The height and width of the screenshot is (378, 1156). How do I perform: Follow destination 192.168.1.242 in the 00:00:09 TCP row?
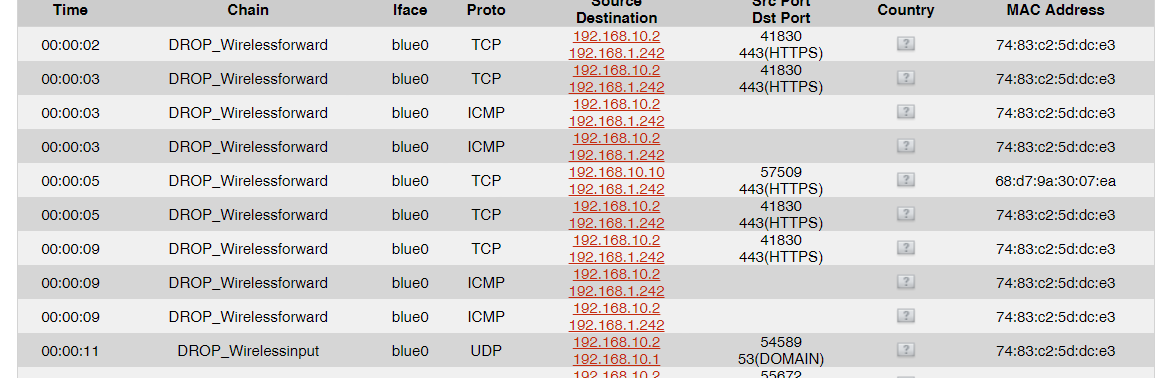click(x=616, y=257)
